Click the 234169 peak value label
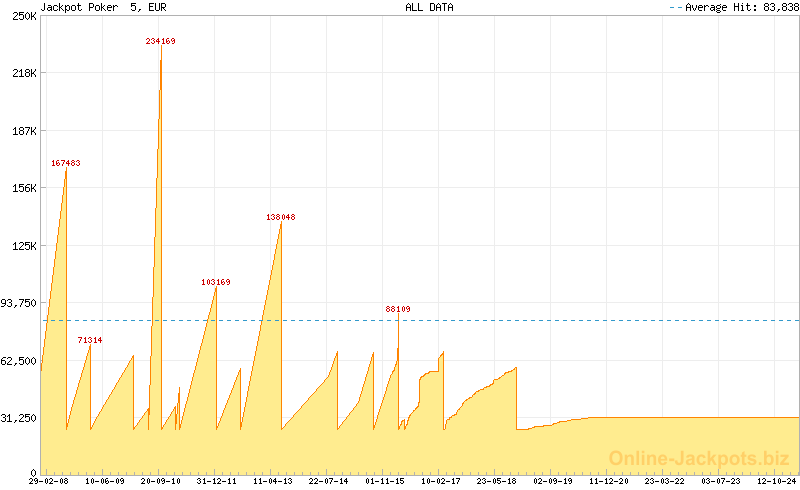Image resolution: width=800 pixels, height=490 pixels. pyautogui.click(x=160, y=41)
